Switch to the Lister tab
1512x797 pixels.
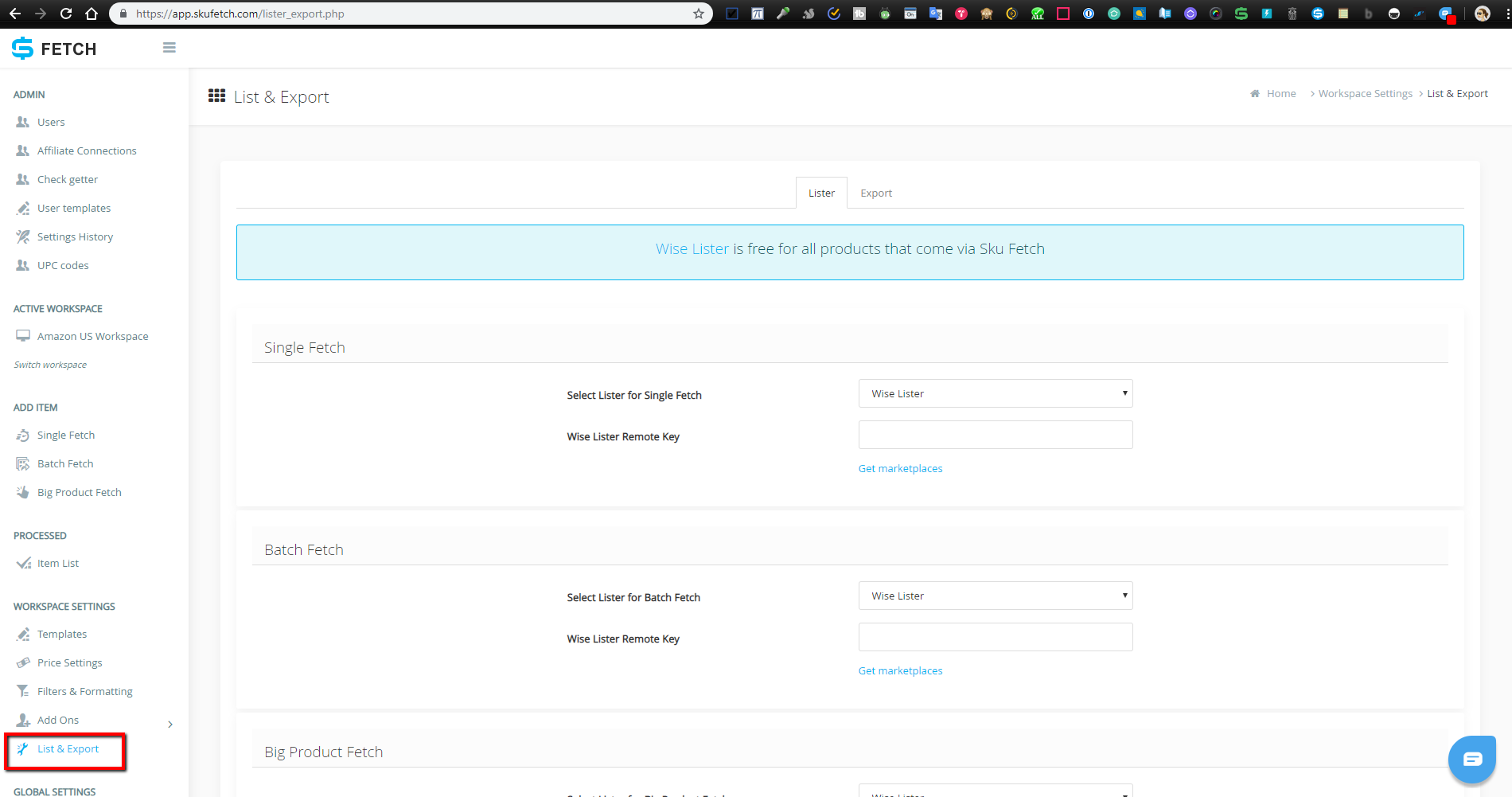(821, 193)
